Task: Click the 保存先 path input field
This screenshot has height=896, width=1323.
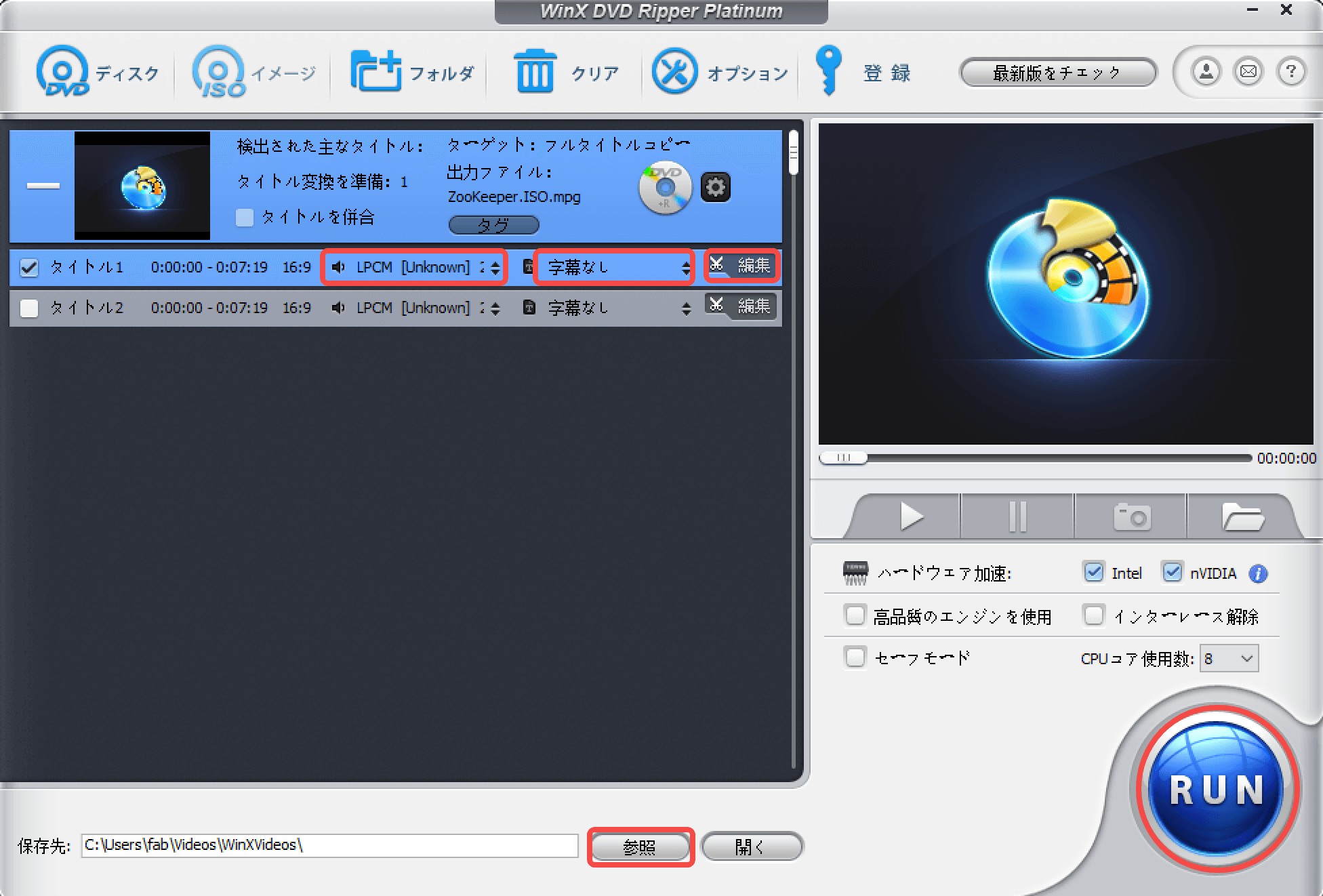Action: click(x=329, y=845)
